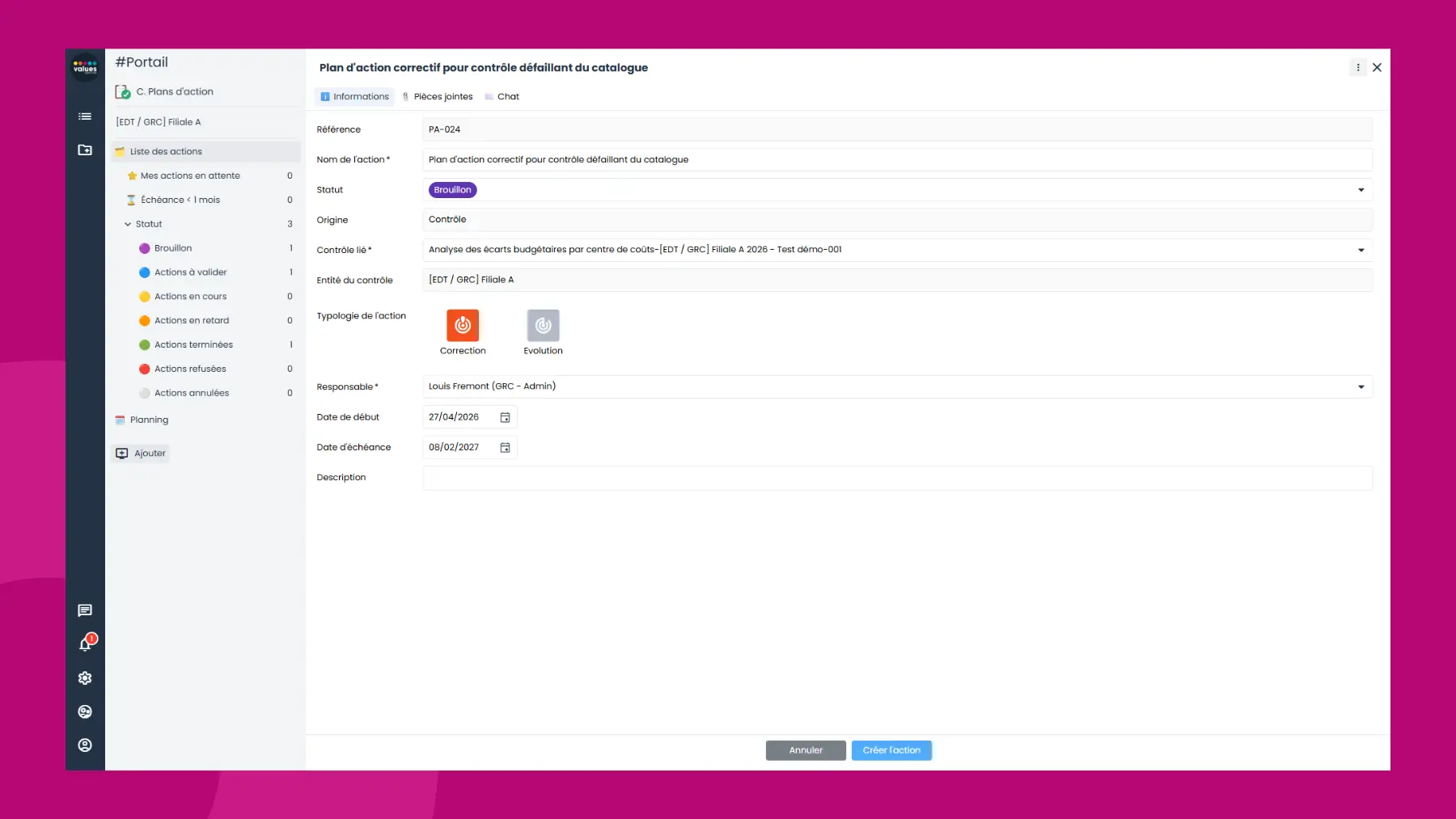Open settings via the gear icon
This screenshot has height=819, width=1456.
pyautogui.click(x=85, y=678)
